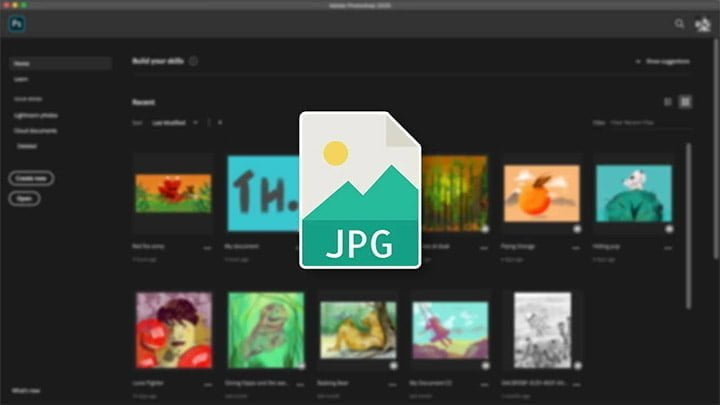Click cloud badge on reclining bear thumbnail
The image size is (720, 405).
click(394, 366)
